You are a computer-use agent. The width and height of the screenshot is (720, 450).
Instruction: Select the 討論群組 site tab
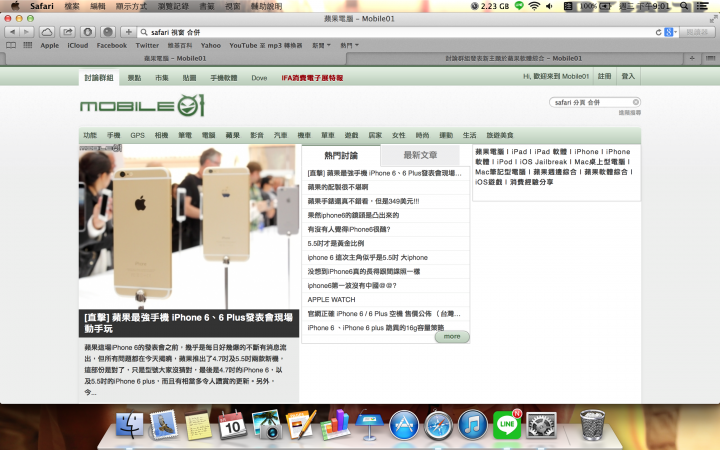pyautogui.click(x=99, y=78)
